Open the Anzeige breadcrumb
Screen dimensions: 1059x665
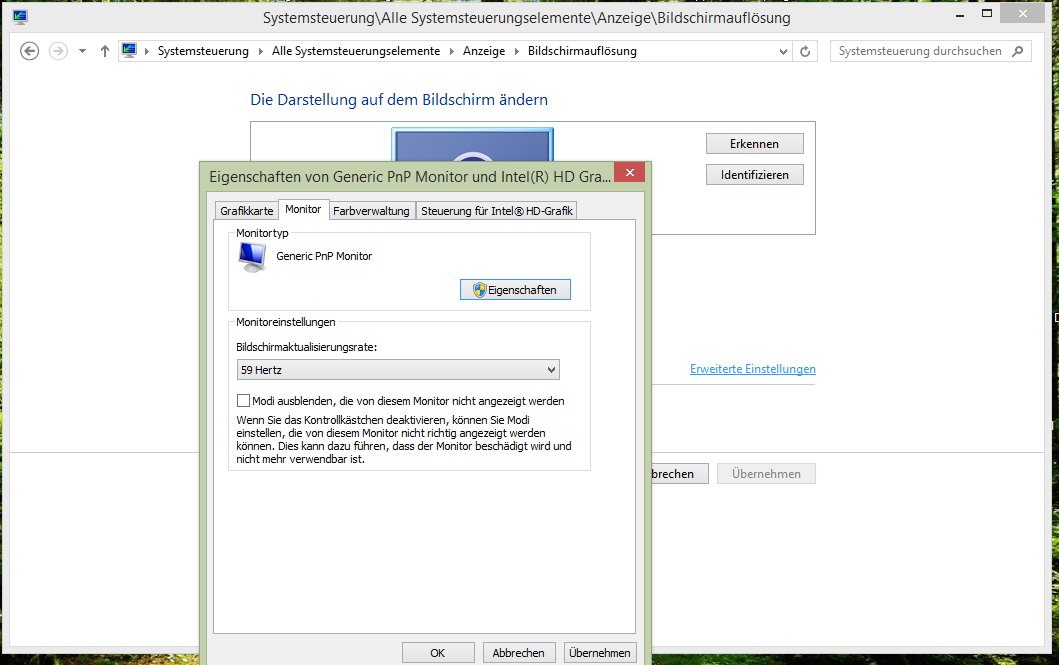pos(484,51)
